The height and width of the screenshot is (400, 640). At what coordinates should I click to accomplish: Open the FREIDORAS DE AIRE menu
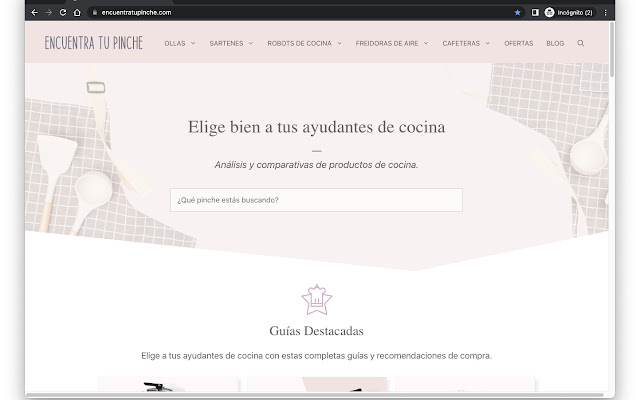tap(387, 43)
